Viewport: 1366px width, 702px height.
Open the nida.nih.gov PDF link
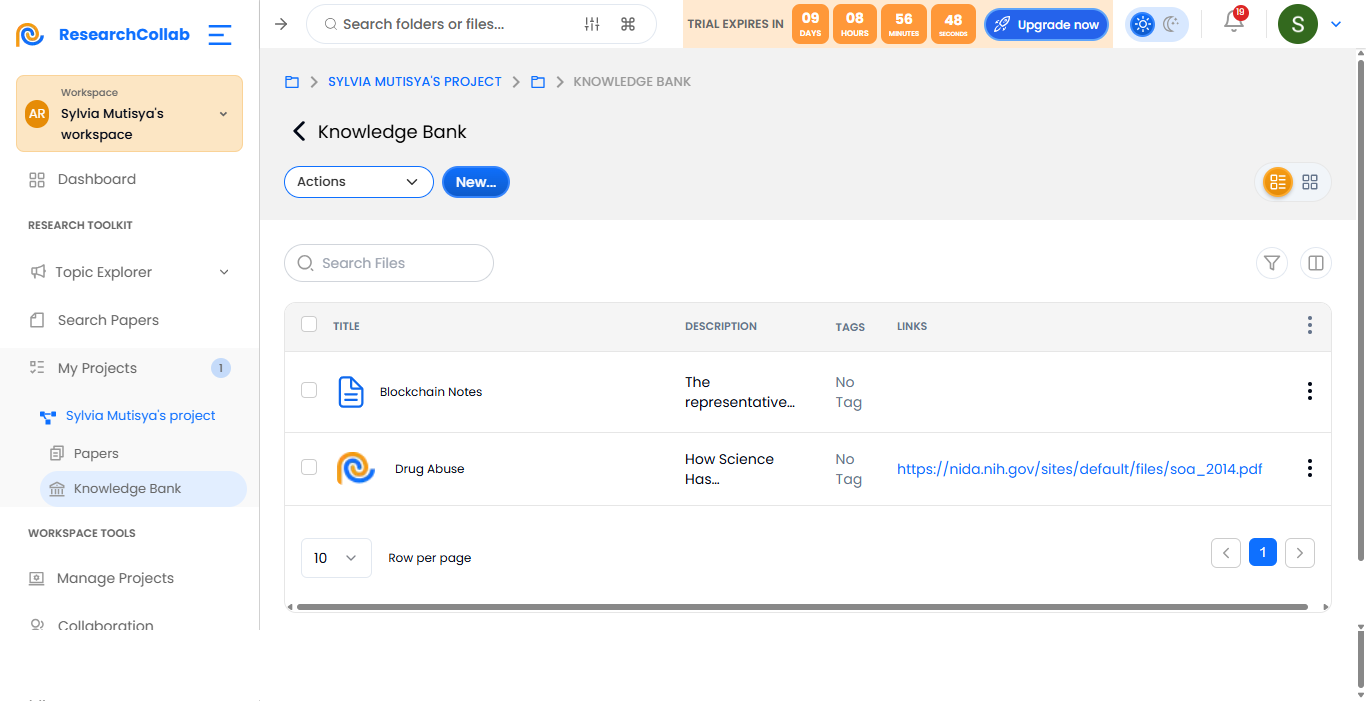point(1080,469)
